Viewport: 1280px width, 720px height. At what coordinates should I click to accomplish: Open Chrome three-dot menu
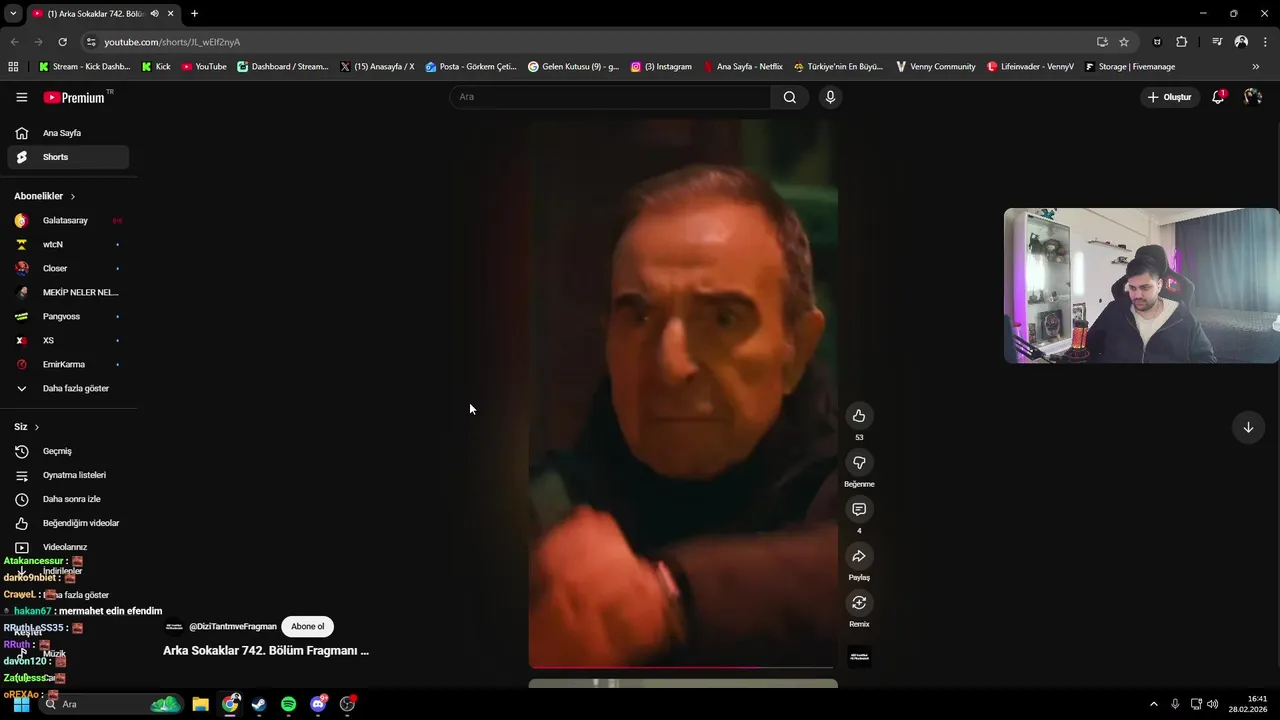(1266, 42)
